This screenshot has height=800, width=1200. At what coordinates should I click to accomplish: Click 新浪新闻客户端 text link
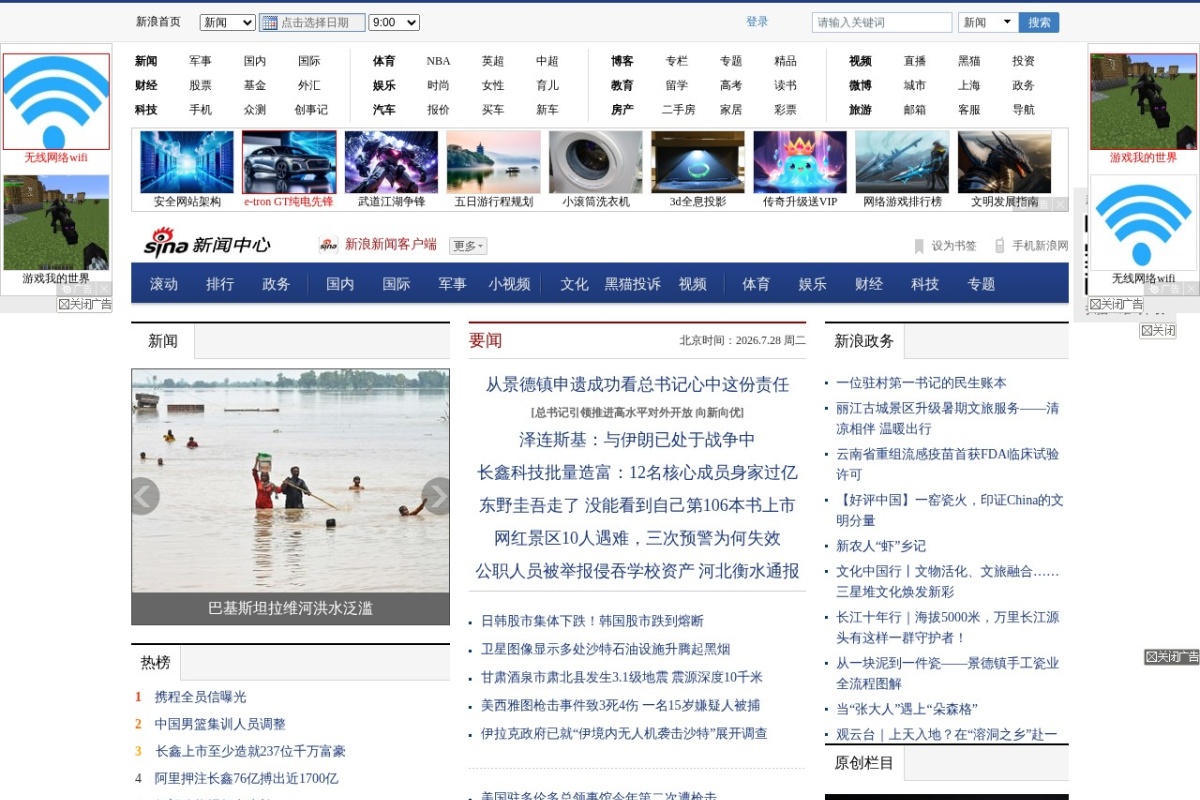(391, 244)
